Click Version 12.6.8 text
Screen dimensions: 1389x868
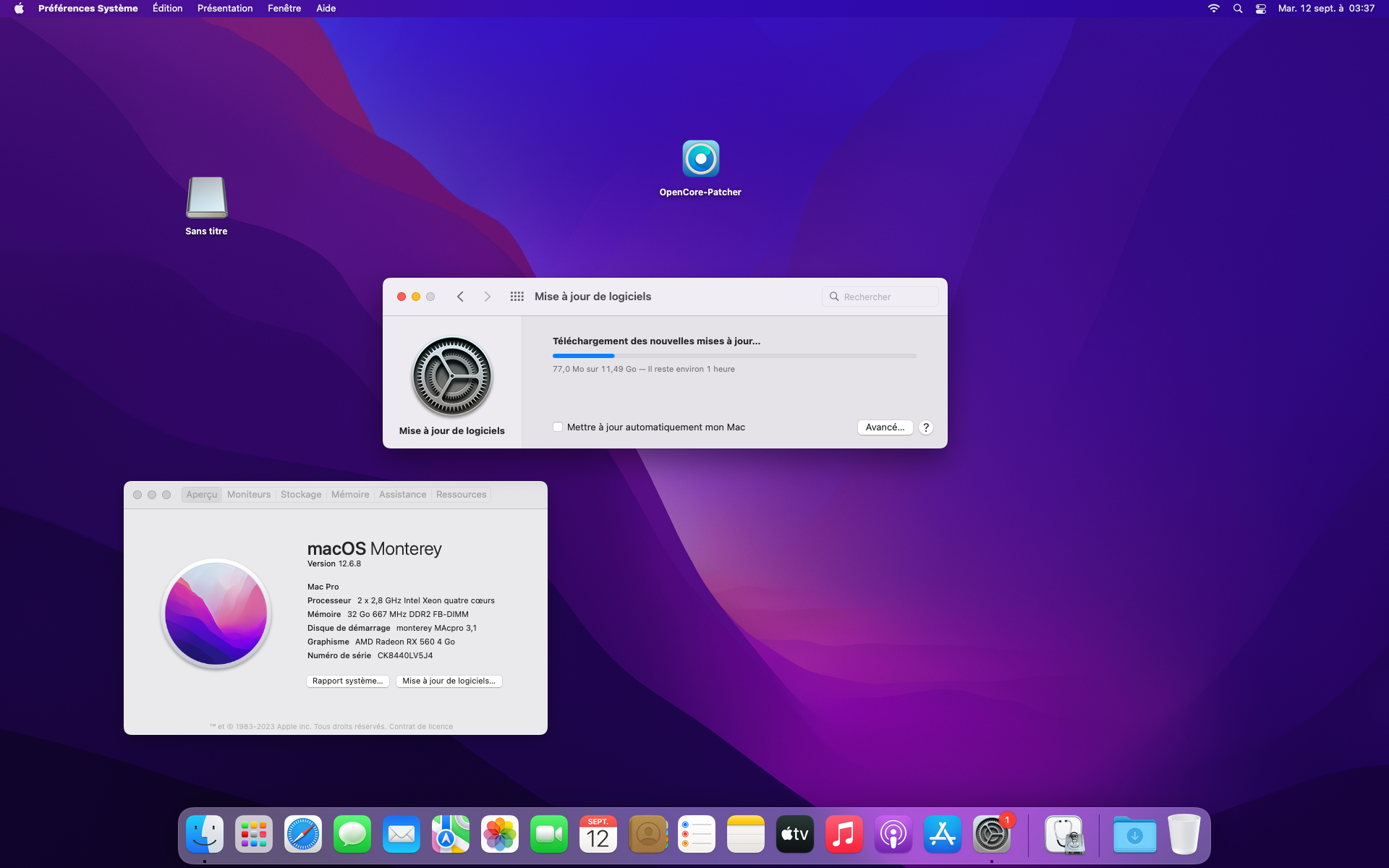point(334,564)
